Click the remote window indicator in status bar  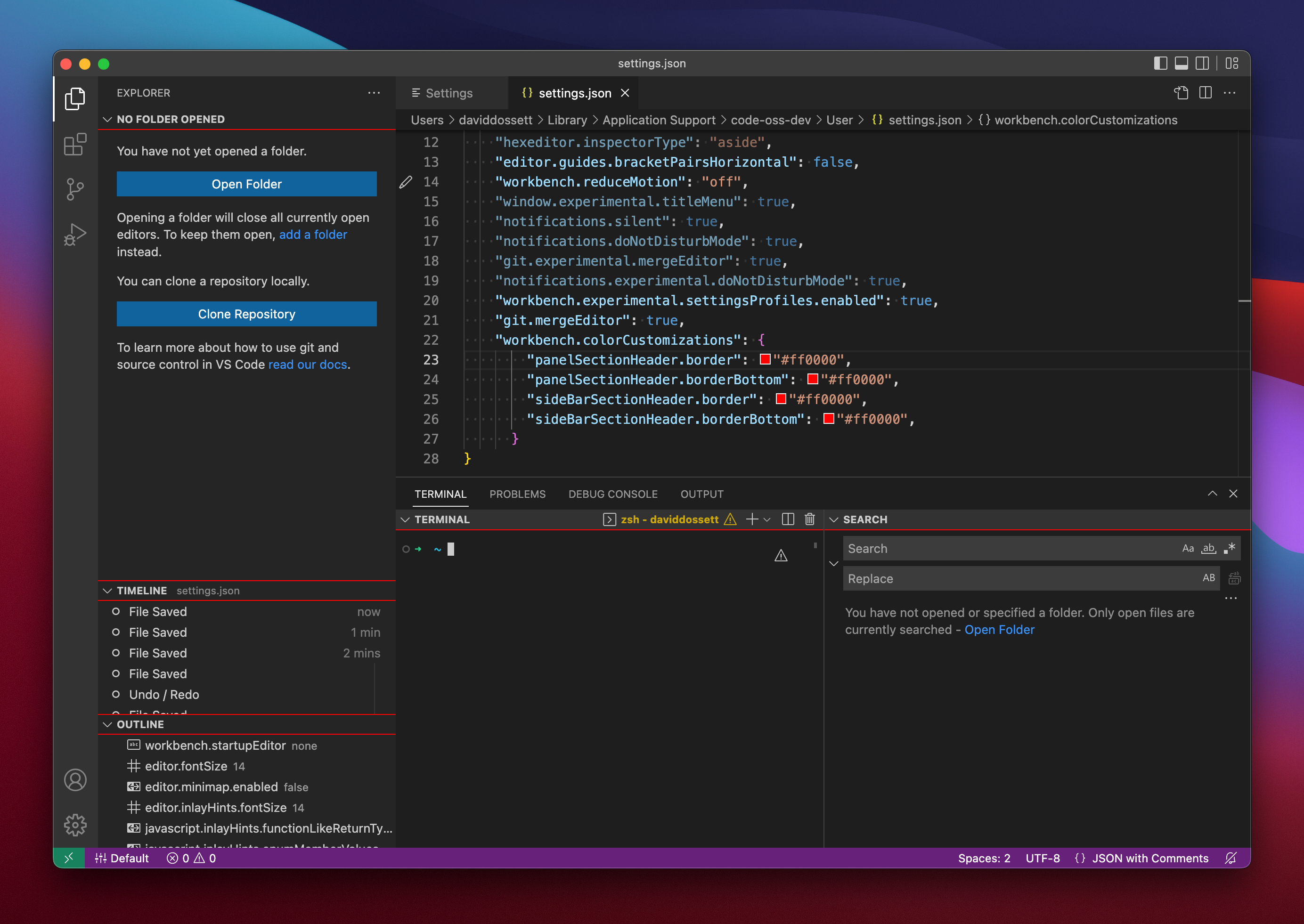coord(69,858)
